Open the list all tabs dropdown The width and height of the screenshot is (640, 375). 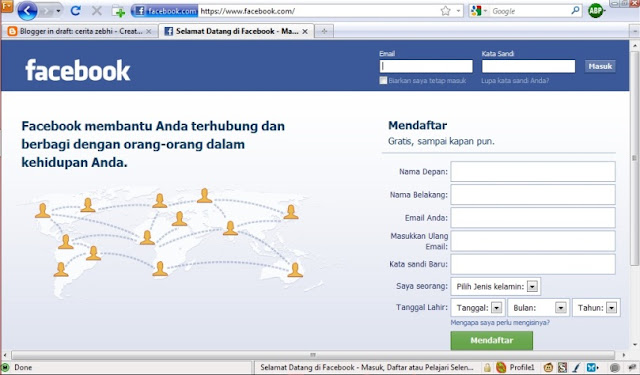pos(634,31)
